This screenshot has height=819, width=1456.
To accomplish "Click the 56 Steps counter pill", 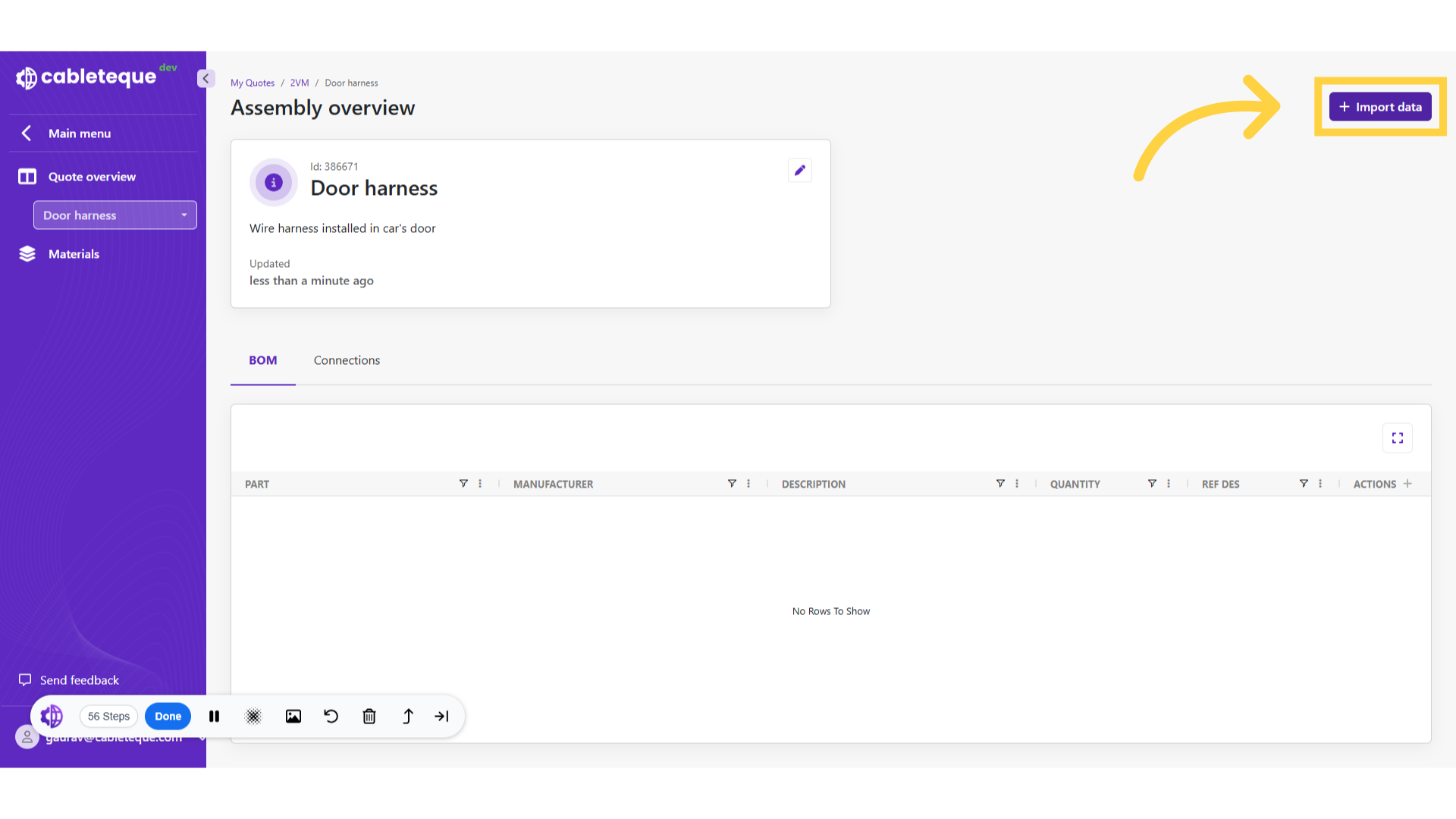I will click(x=108, y=716).
